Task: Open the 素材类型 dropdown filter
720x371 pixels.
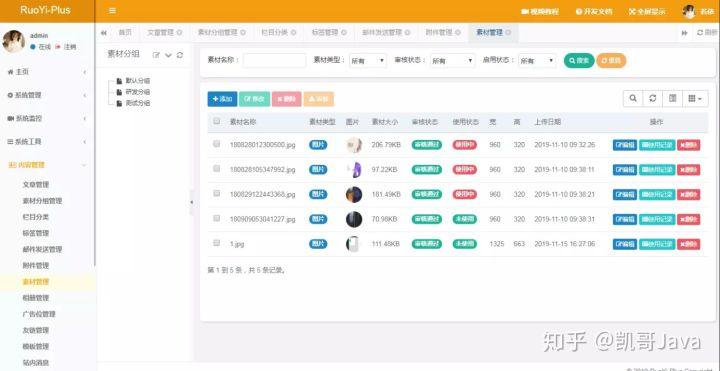Action: [368, 61]
